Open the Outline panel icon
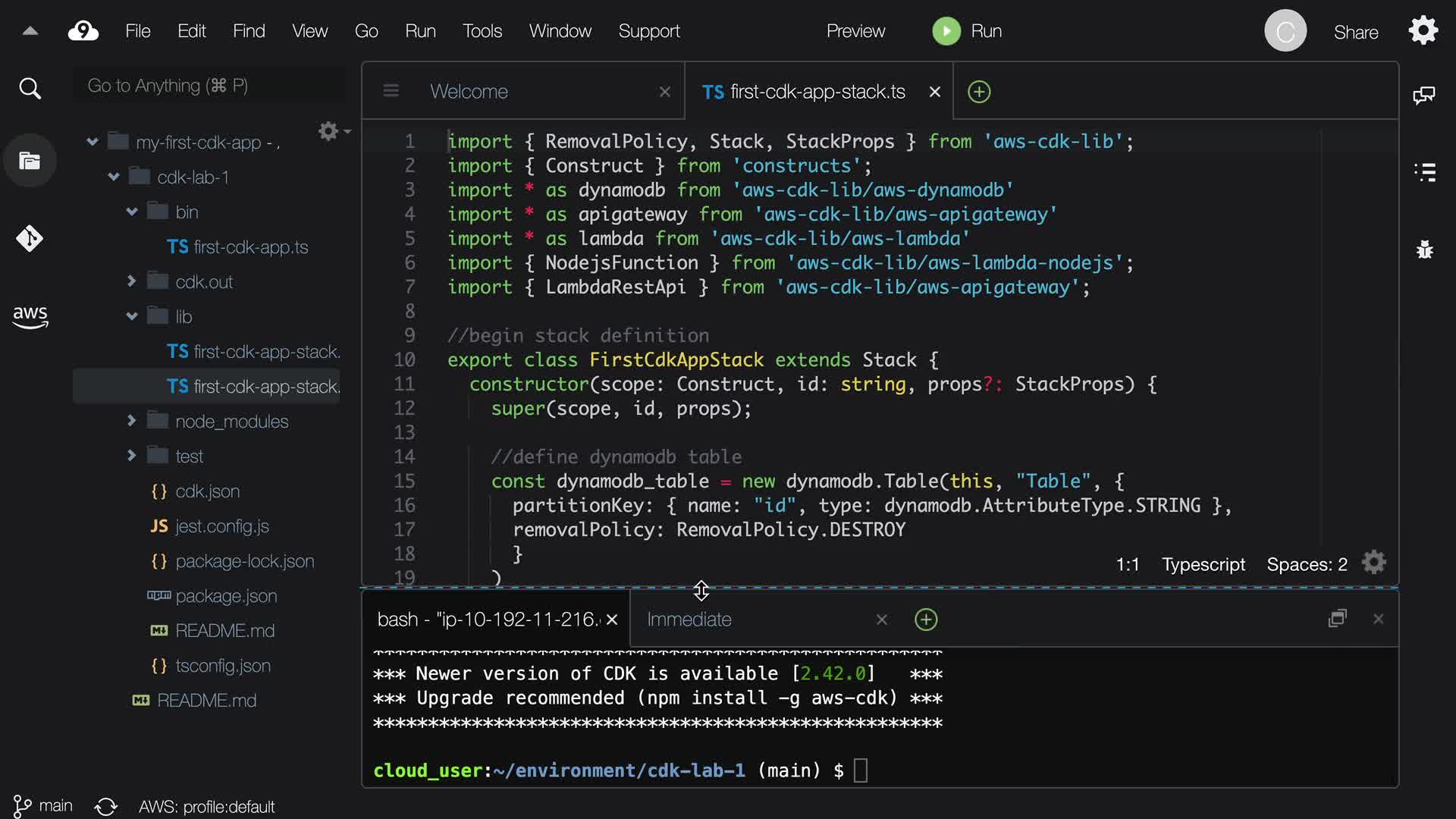 point(1425,172)
